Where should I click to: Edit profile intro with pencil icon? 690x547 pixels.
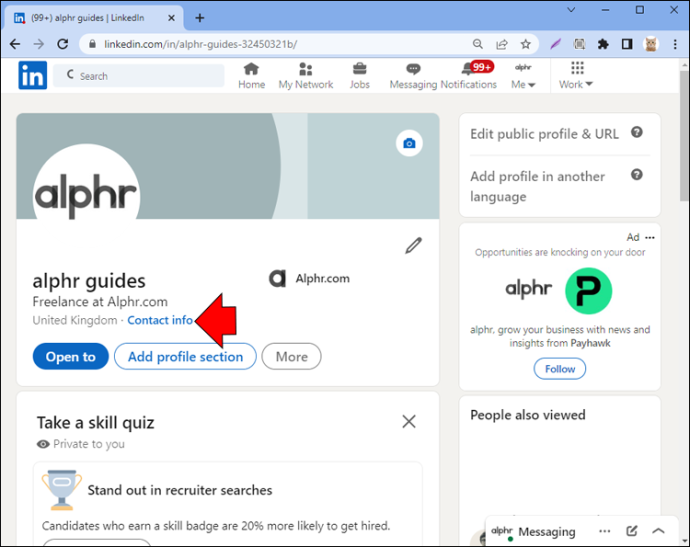point(413,246)
